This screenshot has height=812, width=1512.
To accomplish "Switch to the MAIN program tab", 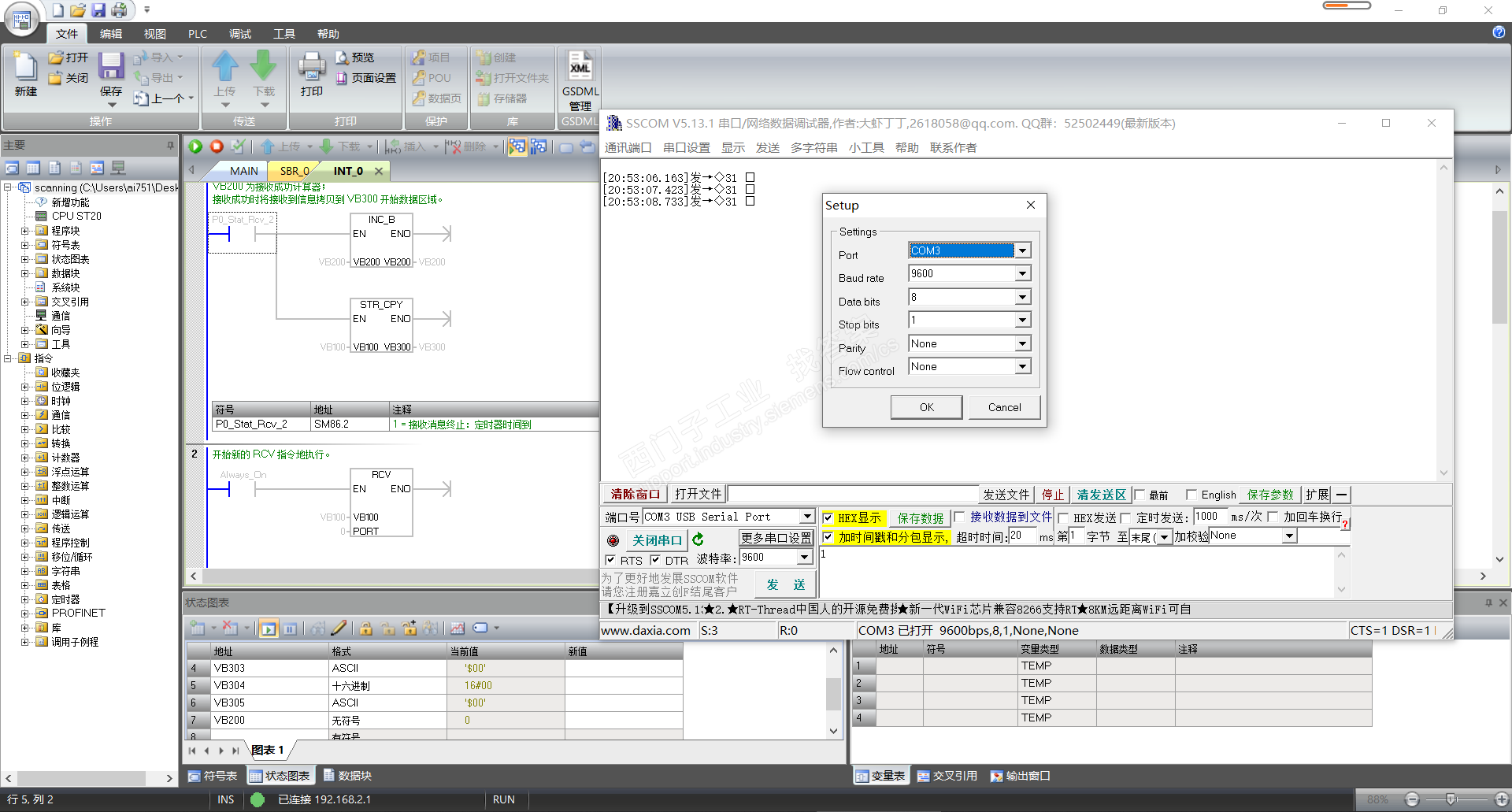I will coord(243,171).
